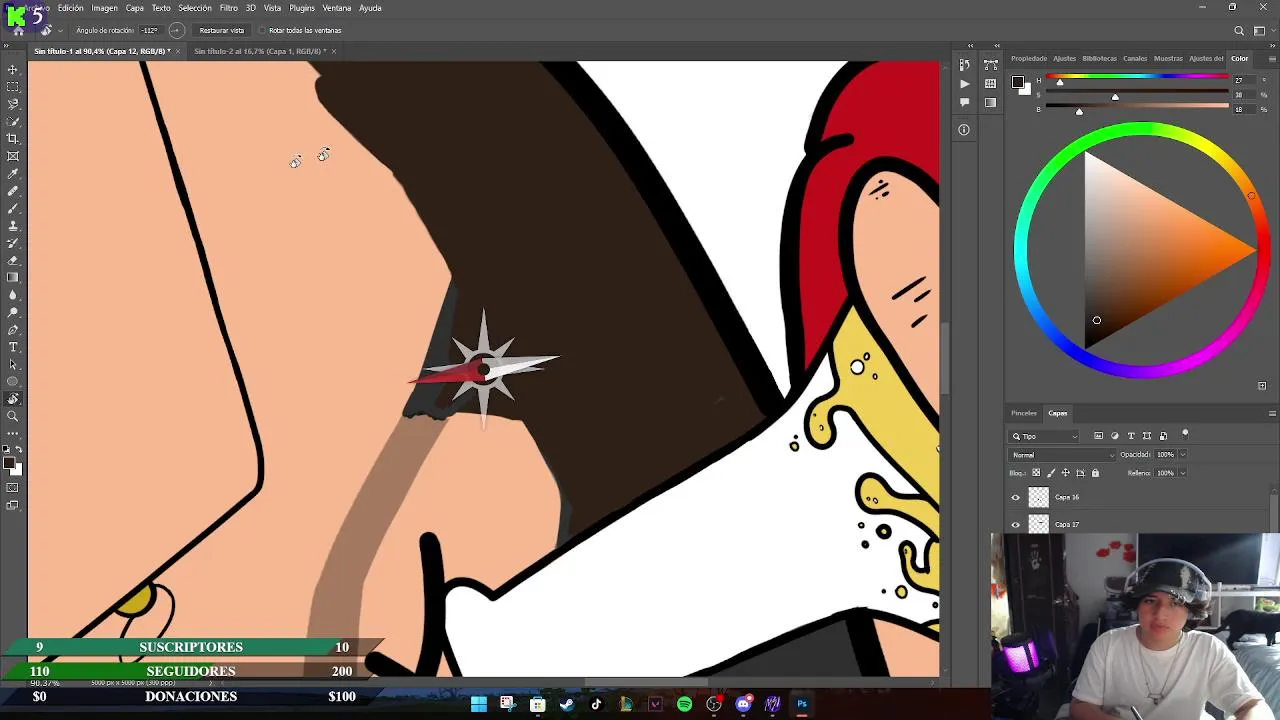Open the blend mode Normal dropdown

click(x=1062, y=455)
